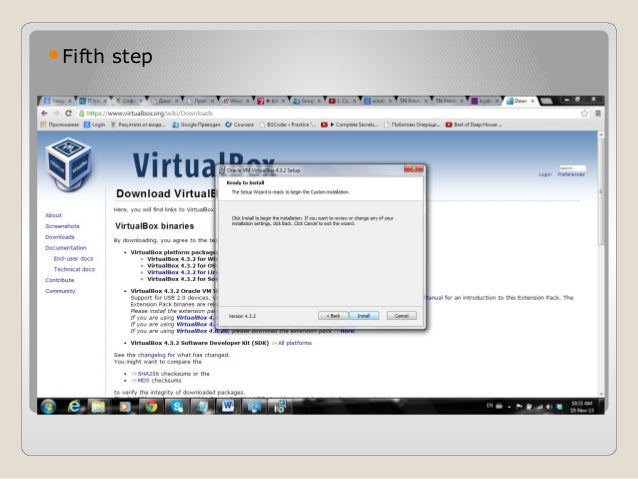Viewport: 638px width, 479px height.
Task: Switch to Google Chrome on the taskbar
Action: [x=151, y=407]
